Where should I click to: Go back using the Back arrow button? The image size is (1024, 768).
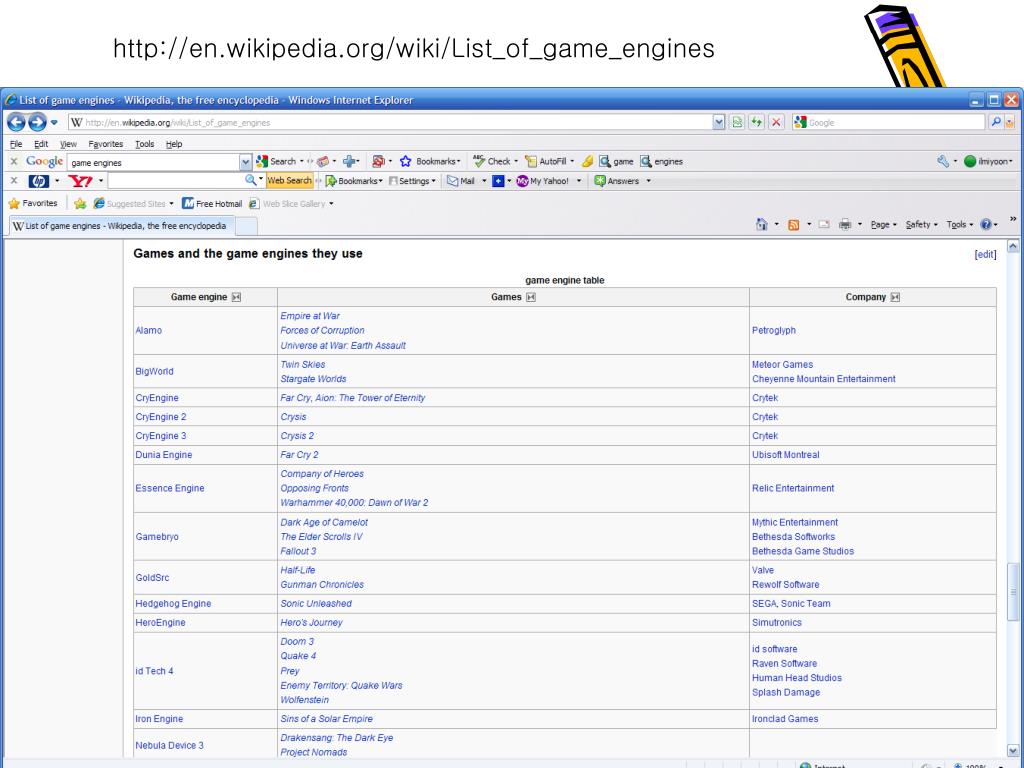16,122
